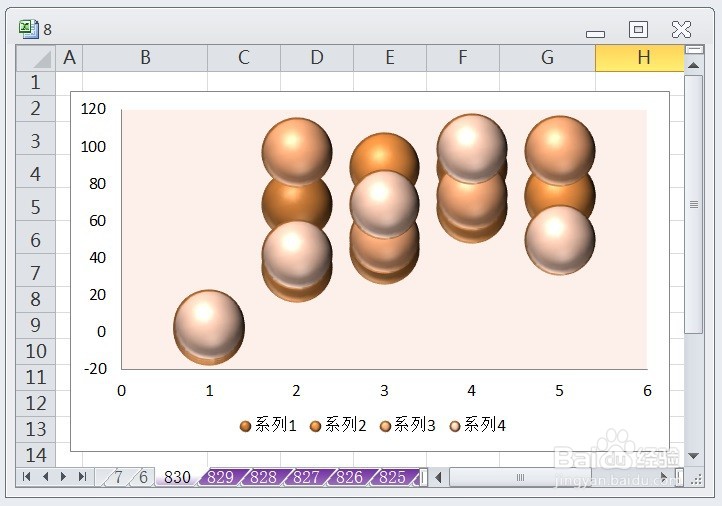Switch to sheet tab 6
722x506 pixels.
click(x=143, y=477)
